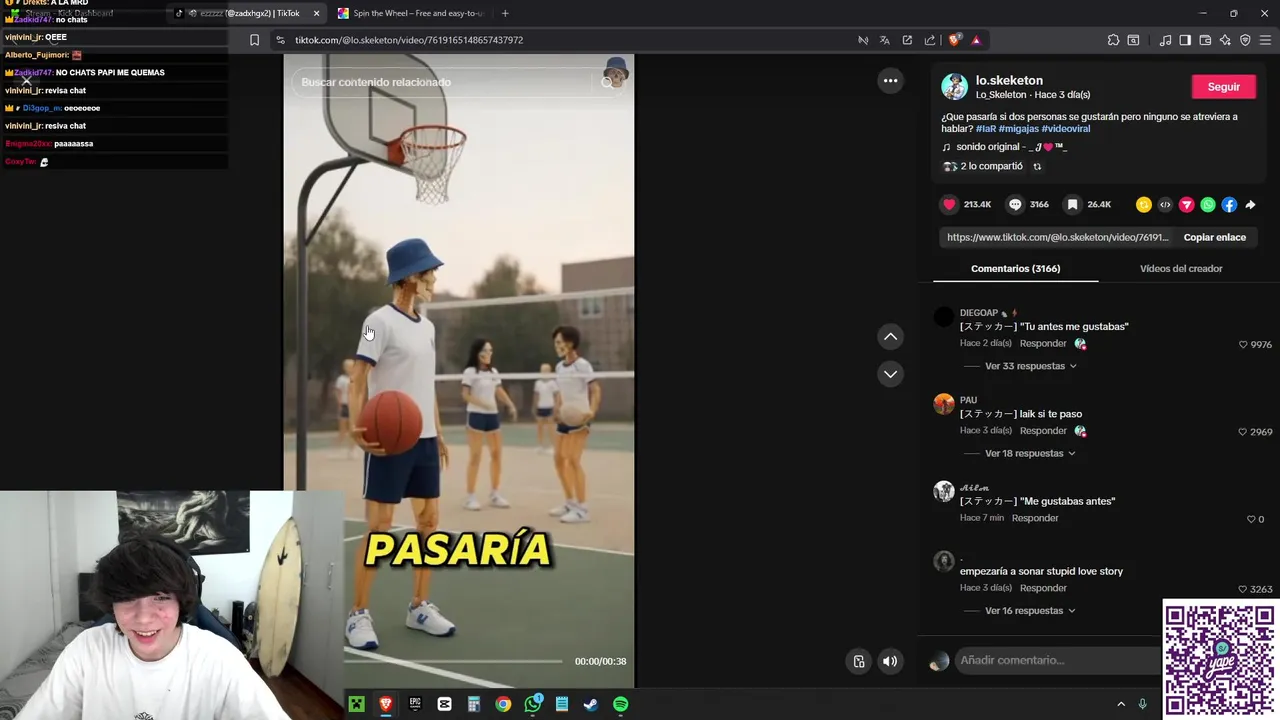Screen dimensions: 1280x720
Task: Like the 'stupid love story' comment
Action: (1243, 589)
